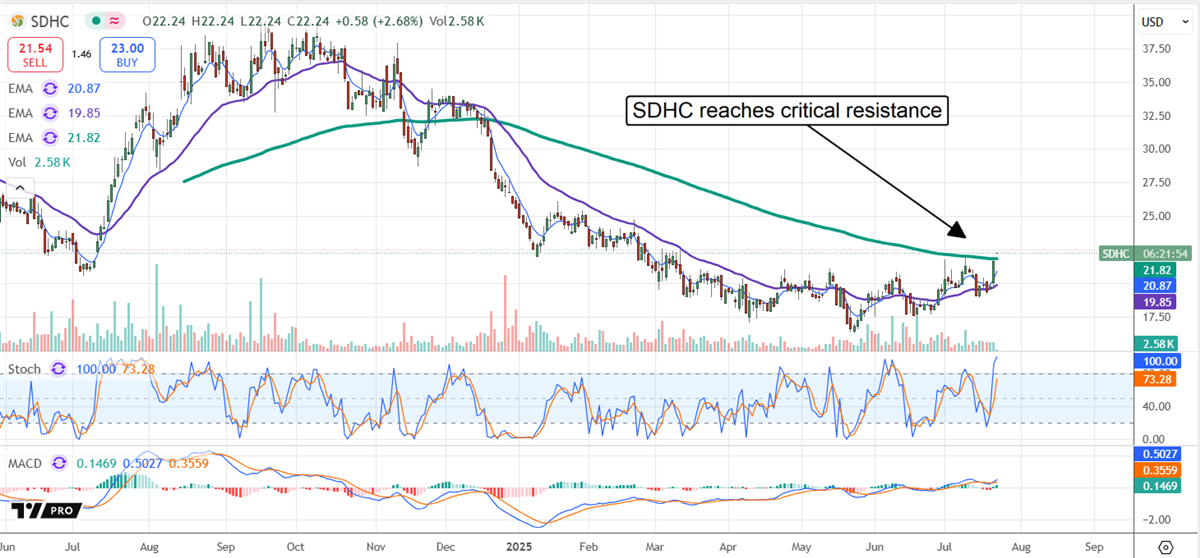This screenshot has width=1200, height=558.
Task: Click the Oct label on time axis
Action: click(294, 548)
